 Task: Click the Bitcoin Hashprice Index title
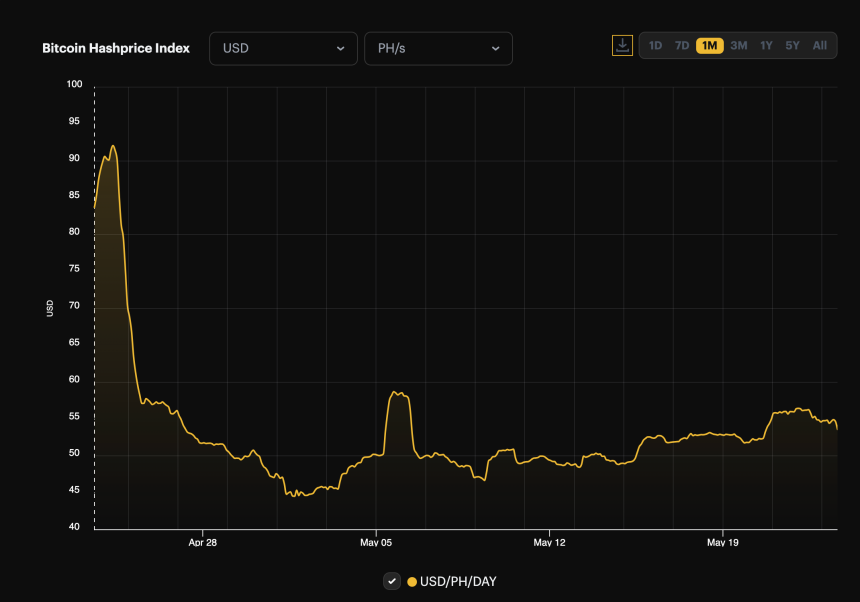(x=116, y=48)
